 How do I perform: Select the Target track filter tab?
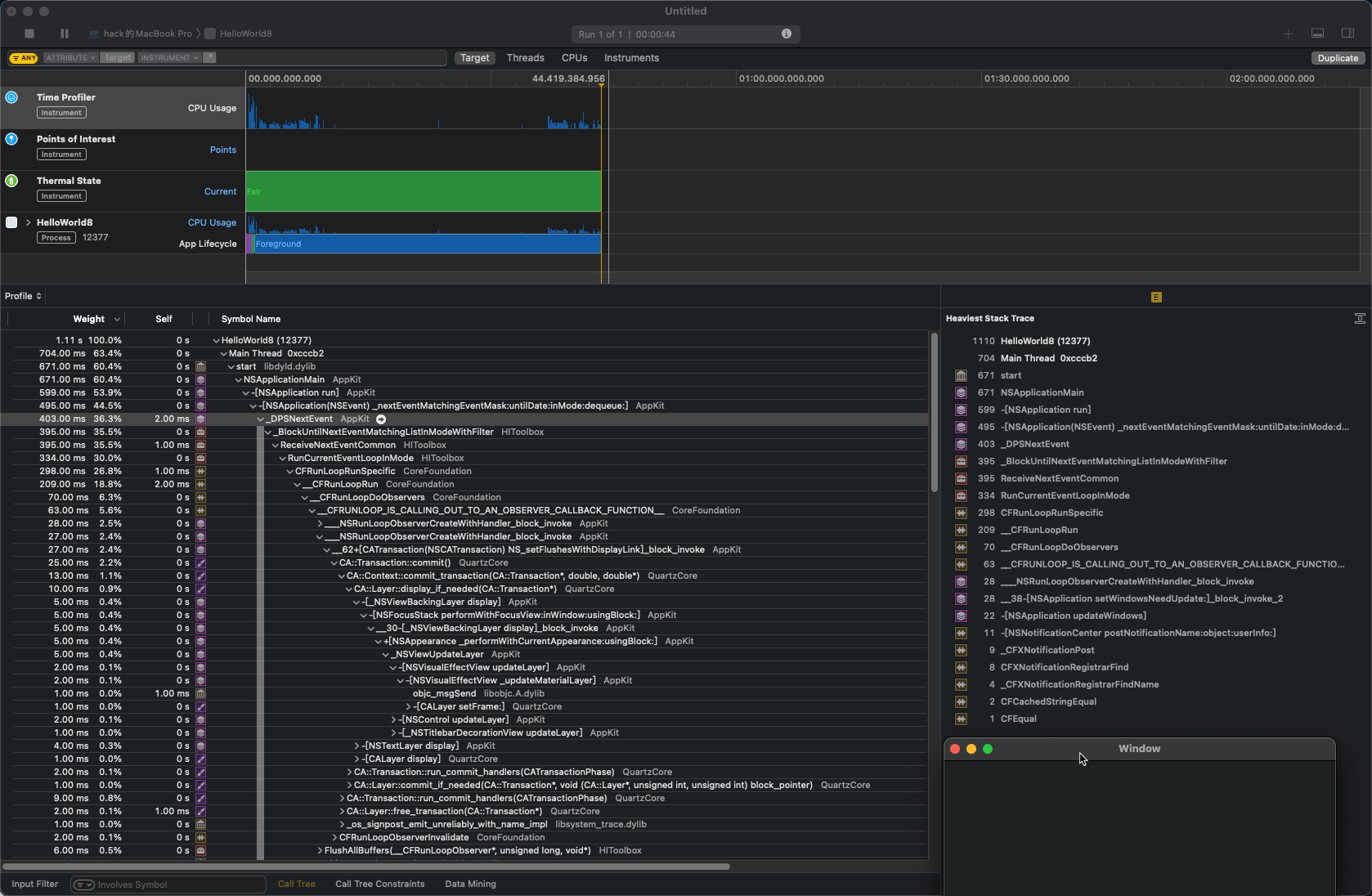tap(474, 58)
